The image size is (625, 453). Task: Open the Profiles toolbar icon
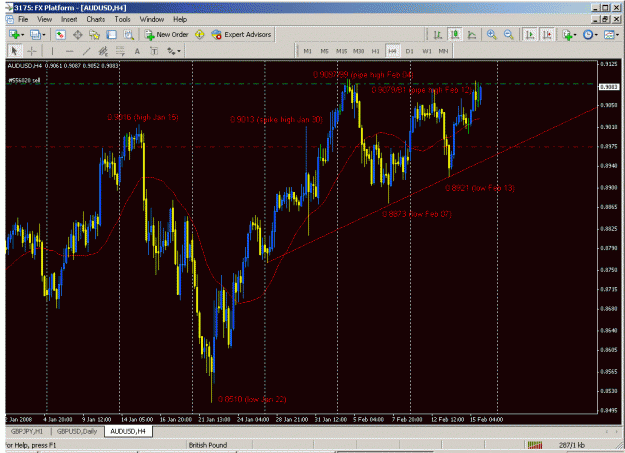(x=35, y=35)
